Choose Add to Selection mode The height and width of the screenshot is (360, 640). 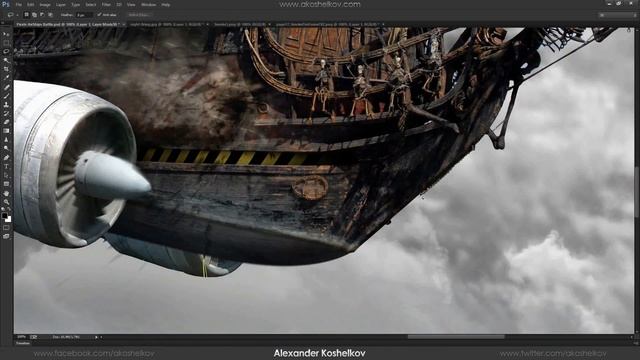[x=34, y=15]
